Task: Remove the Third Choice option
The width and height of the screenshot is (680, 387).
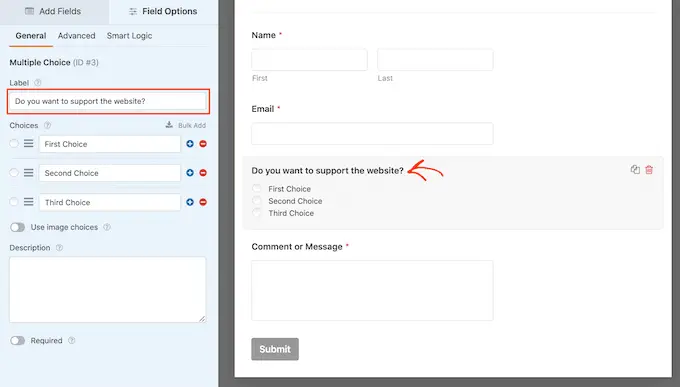Action: tap(203, 202)
